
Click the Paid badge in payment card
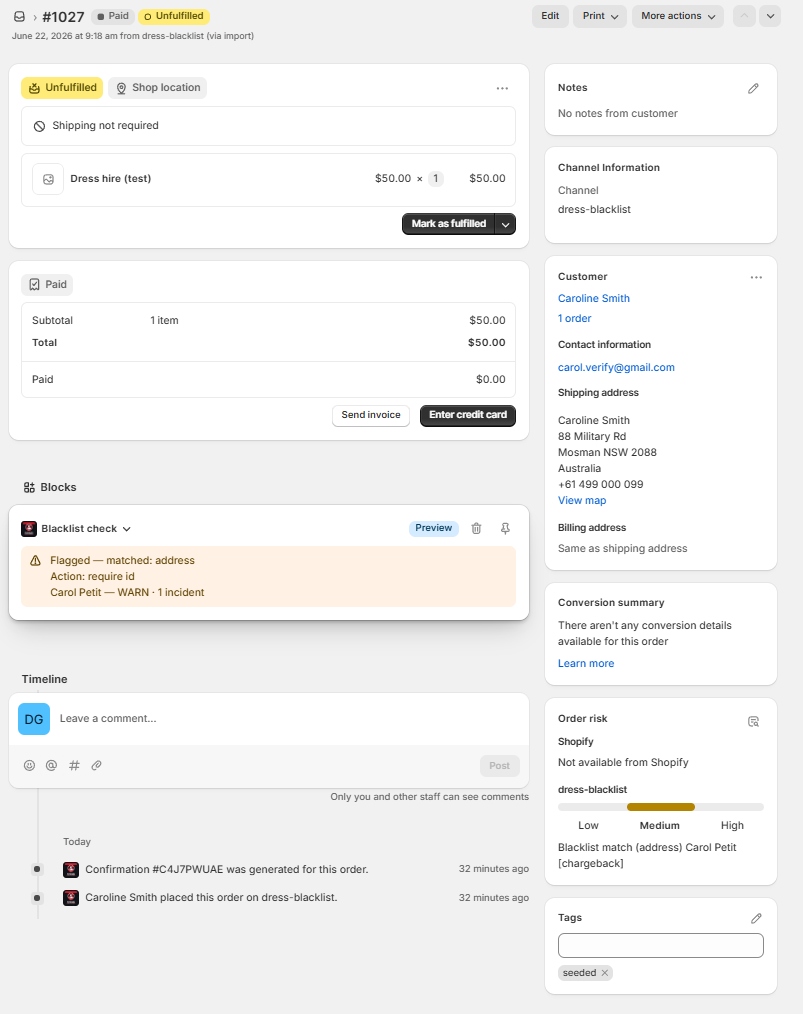click(x=47, y=285)
